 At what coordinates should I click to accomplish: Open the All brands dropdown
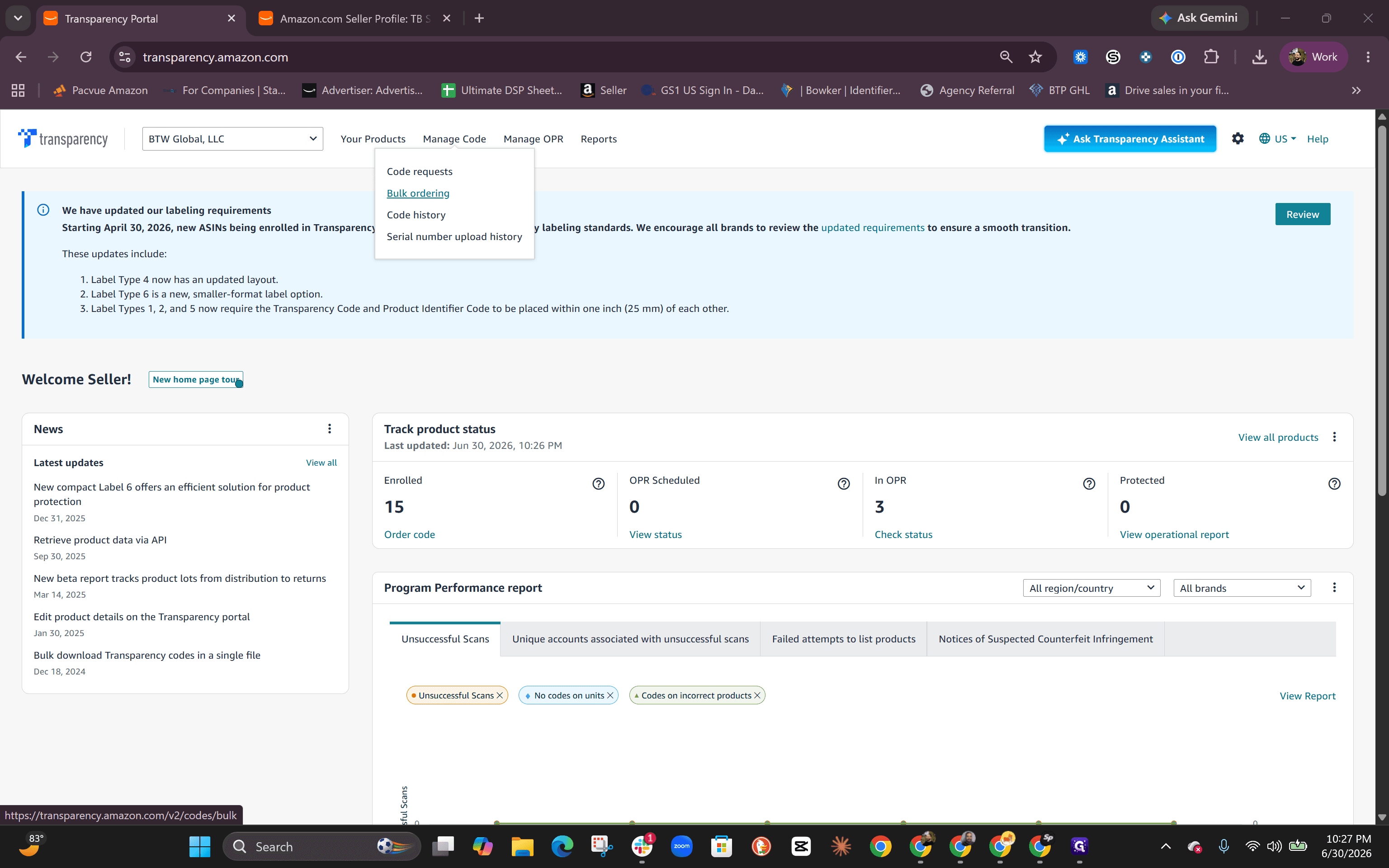pos(1242,588)
